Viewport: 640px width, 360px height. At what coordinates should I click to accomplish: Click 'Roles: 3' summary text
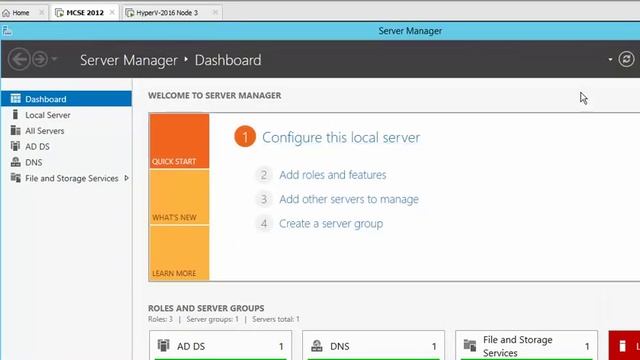click(x=160, y=319)
